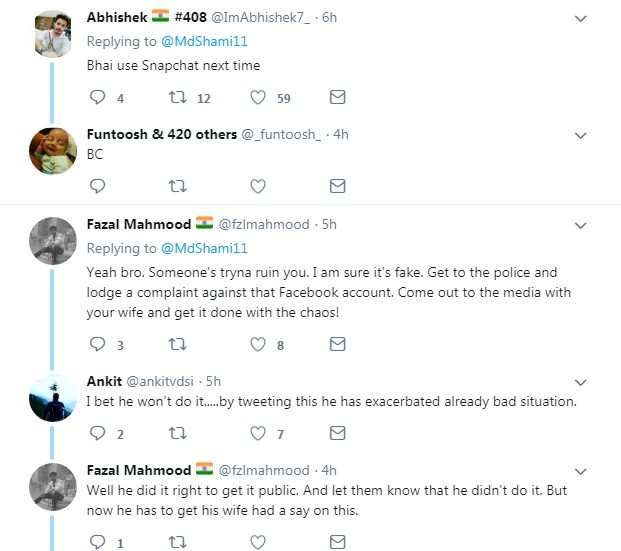Send Abhishek's tweet via direct message
This screenshot has width=621, height=551.
[x=338, y=98]
